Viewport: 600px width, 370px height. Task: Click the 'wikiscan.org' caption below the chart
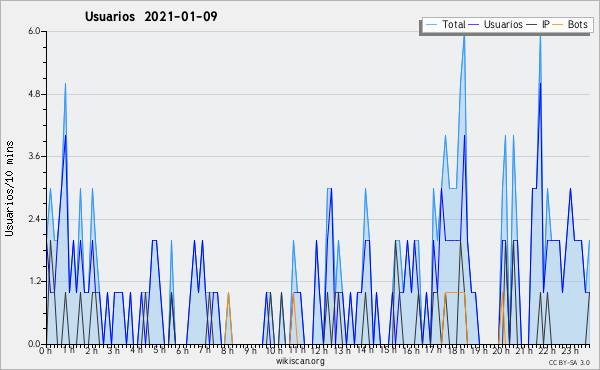[300, 361]
